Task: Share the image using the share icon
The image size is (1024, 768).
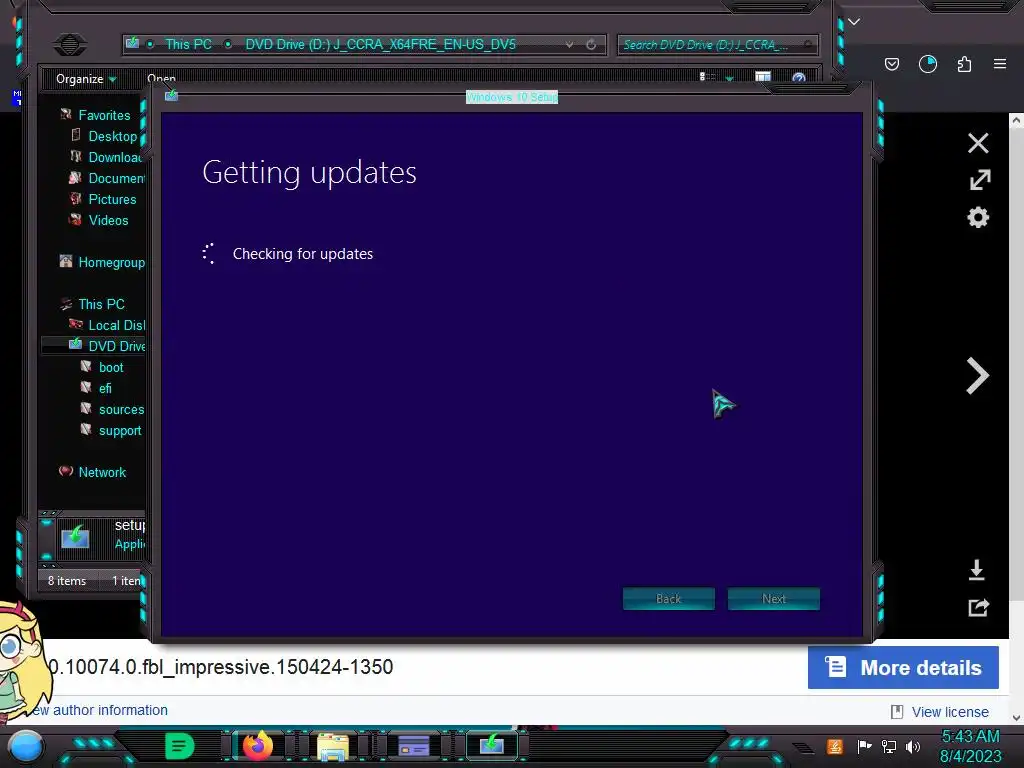Action: (978, 608)
